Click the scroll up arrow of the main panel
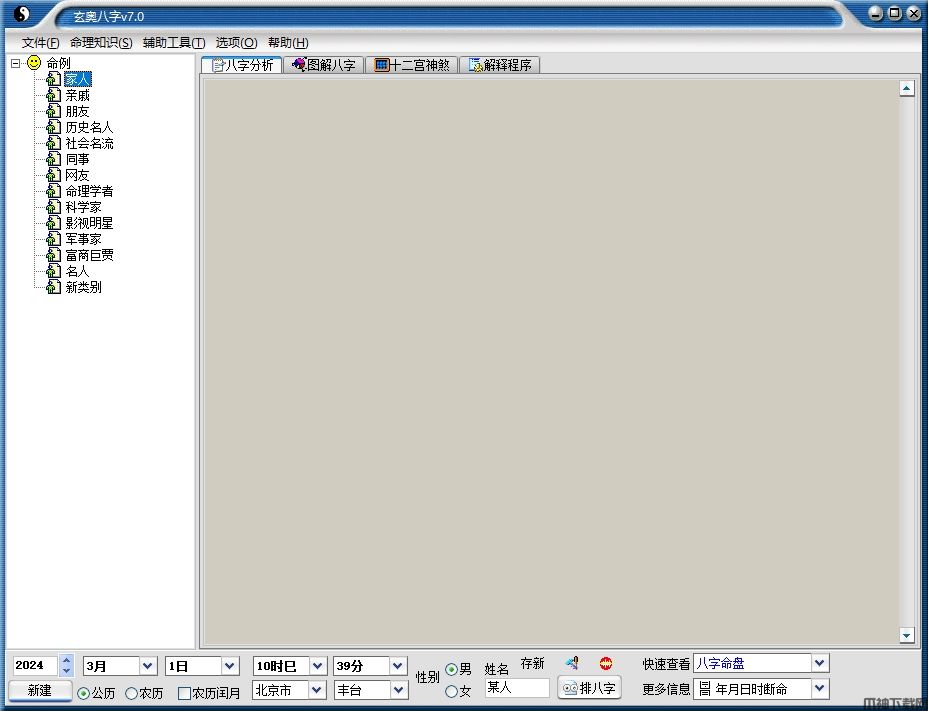The height and width of the screenshot is (711, 928). coord(907,88)
